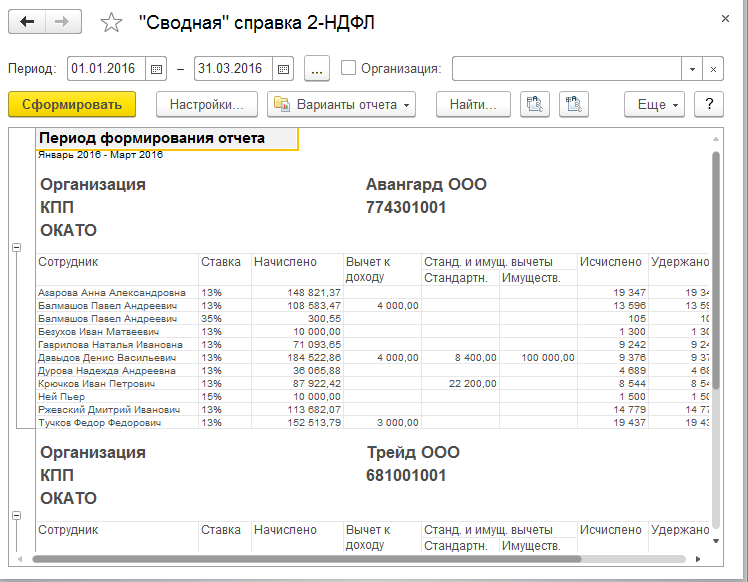748x582 pixels.
Task: Collapse the Авангард ООО group
Action: 16,247
